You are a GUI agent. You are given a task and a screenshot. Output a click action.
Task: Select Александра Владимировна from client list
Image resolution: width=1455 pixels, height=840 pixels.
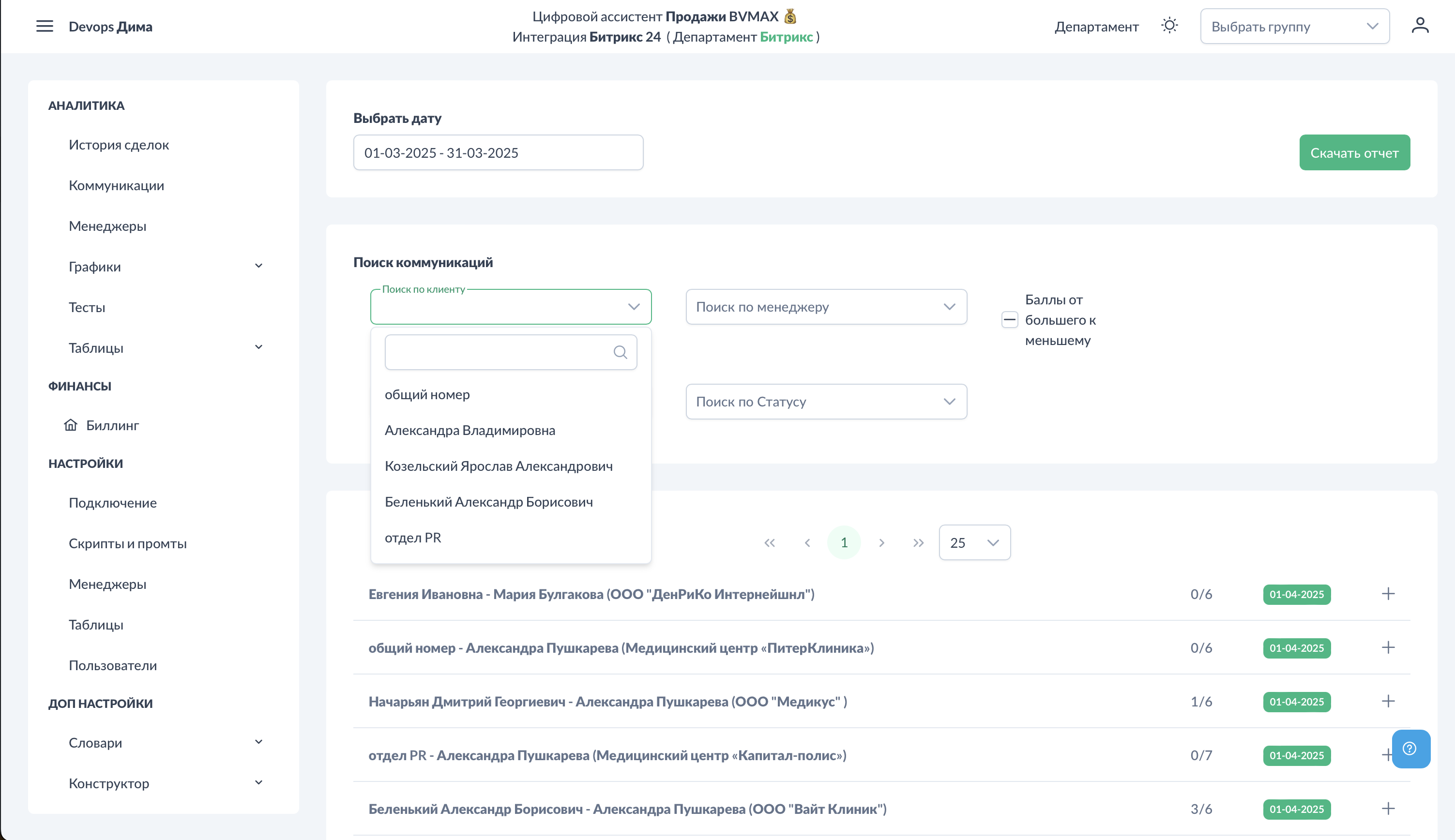(470, 430)
